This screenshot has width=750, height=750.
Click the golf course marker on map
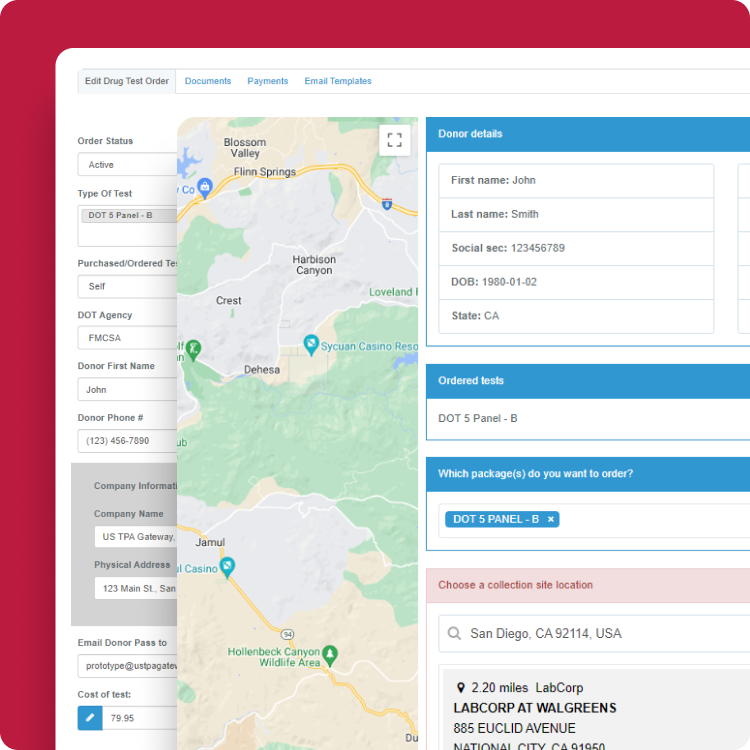click(x=193, y=350)
